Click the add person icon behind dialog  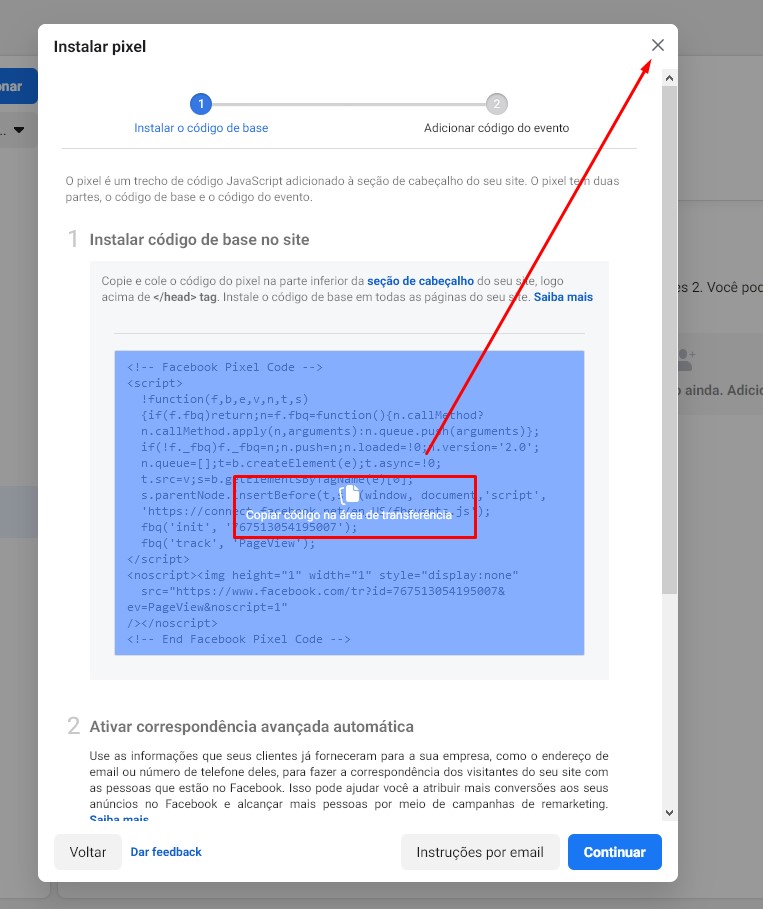click(686, 357)
